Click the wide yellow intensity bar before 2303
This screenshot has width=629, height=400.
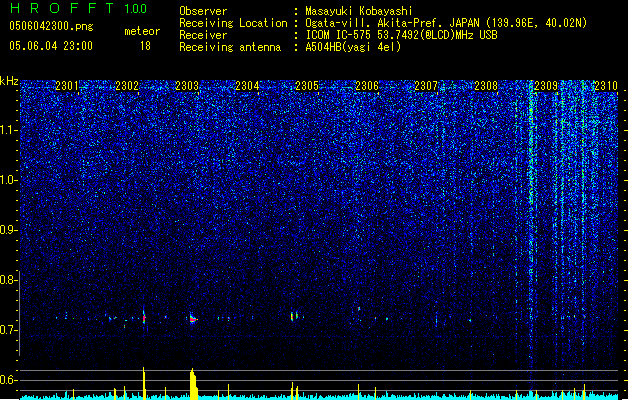tap(194, 384)
